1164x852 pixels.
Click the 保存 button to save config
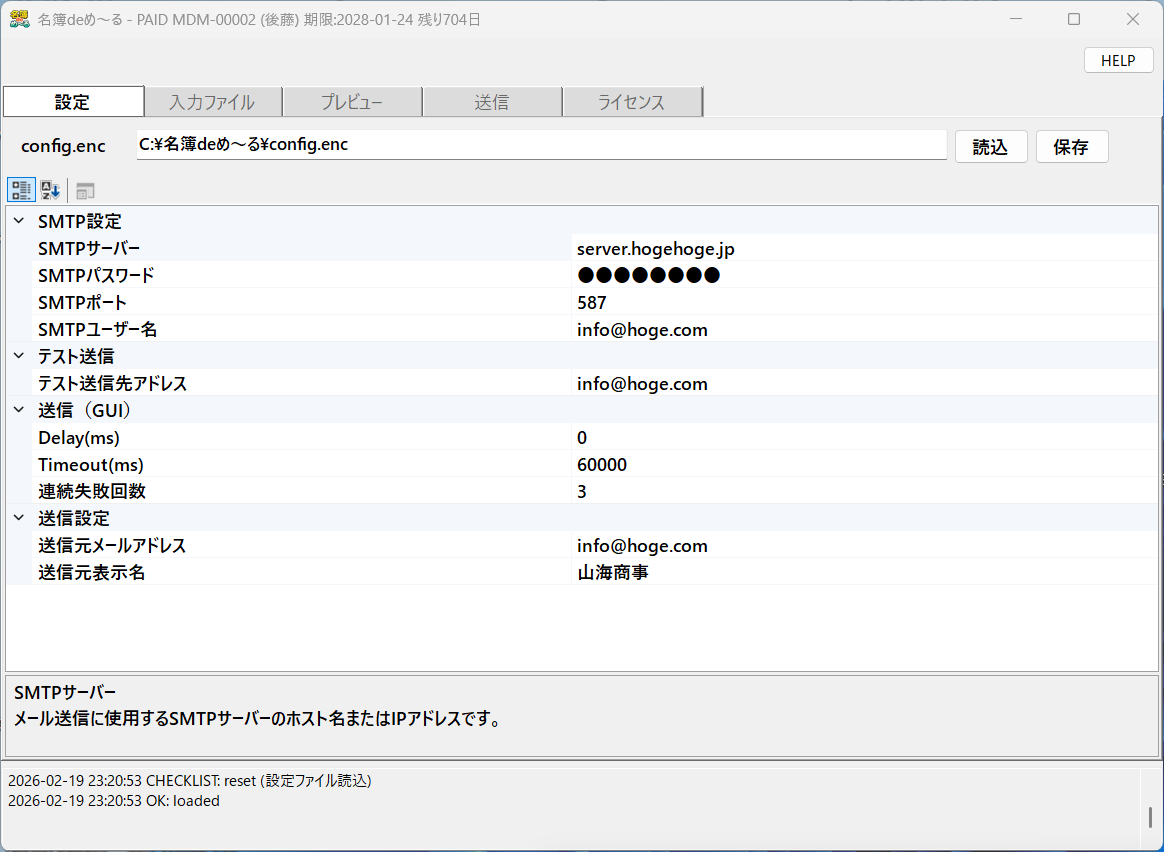coord(1071,147)
